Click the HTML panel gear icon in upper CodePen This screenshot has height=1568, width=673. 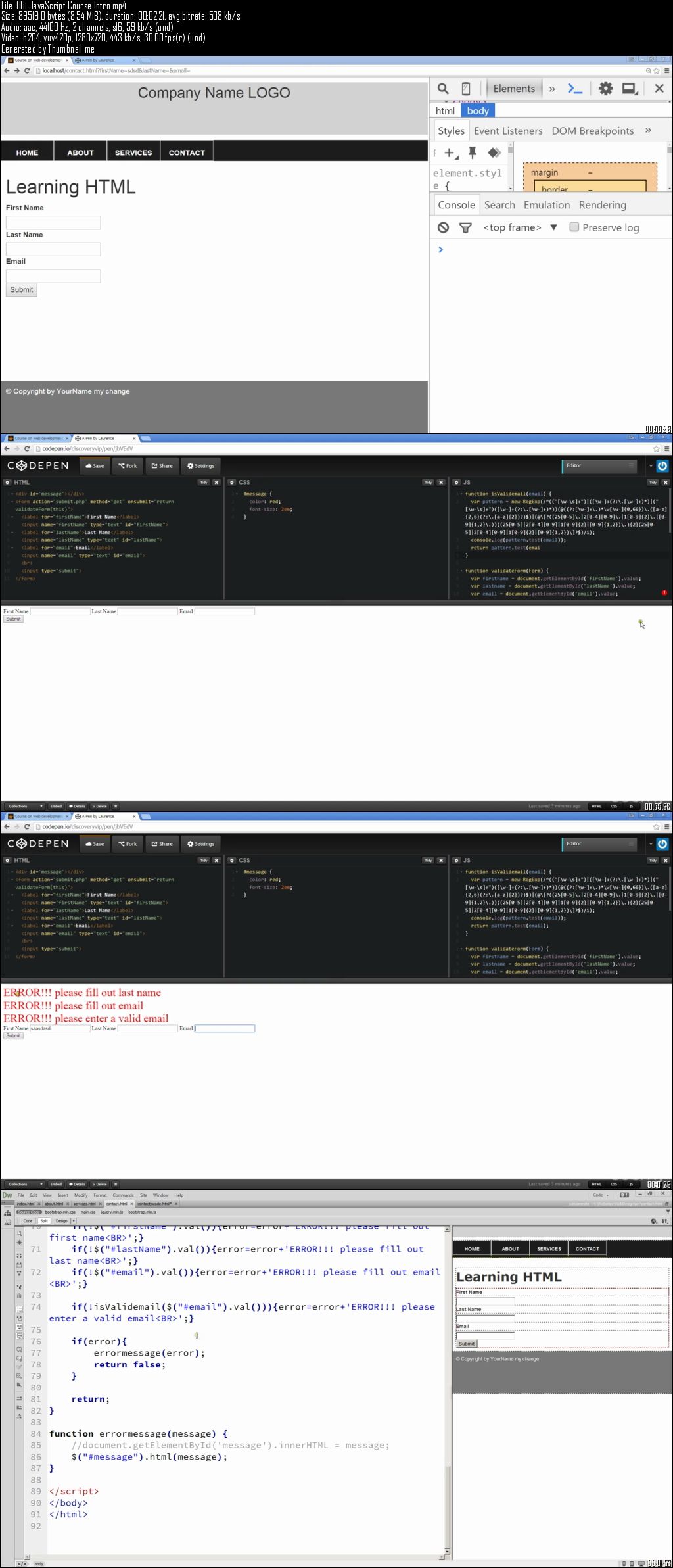[x=7, y=482]
